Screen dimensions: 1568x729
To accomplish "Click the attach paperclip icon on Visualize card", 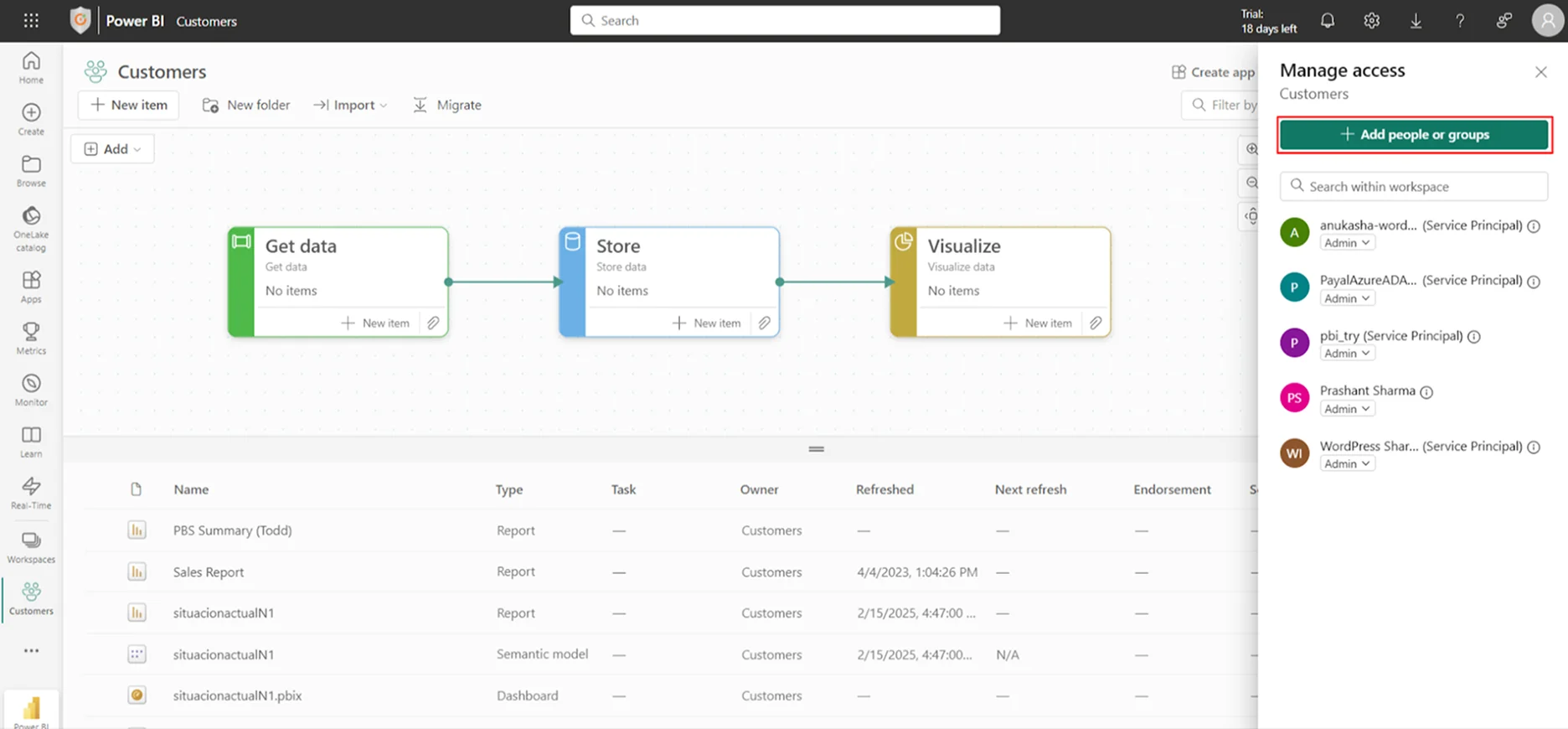I will pyautogui.click(x=1096, y=323).
